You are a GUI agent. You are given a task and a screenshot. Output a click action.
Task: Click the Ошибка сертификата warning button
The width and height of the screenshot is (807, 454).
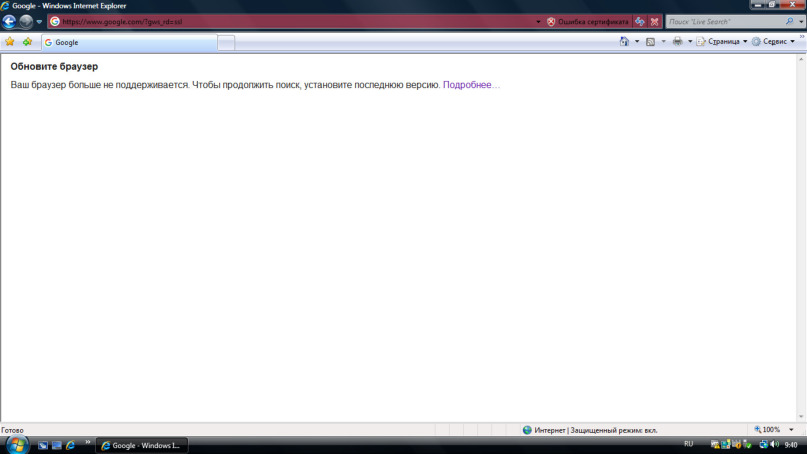pyautogui.click(x=588, y=21)
